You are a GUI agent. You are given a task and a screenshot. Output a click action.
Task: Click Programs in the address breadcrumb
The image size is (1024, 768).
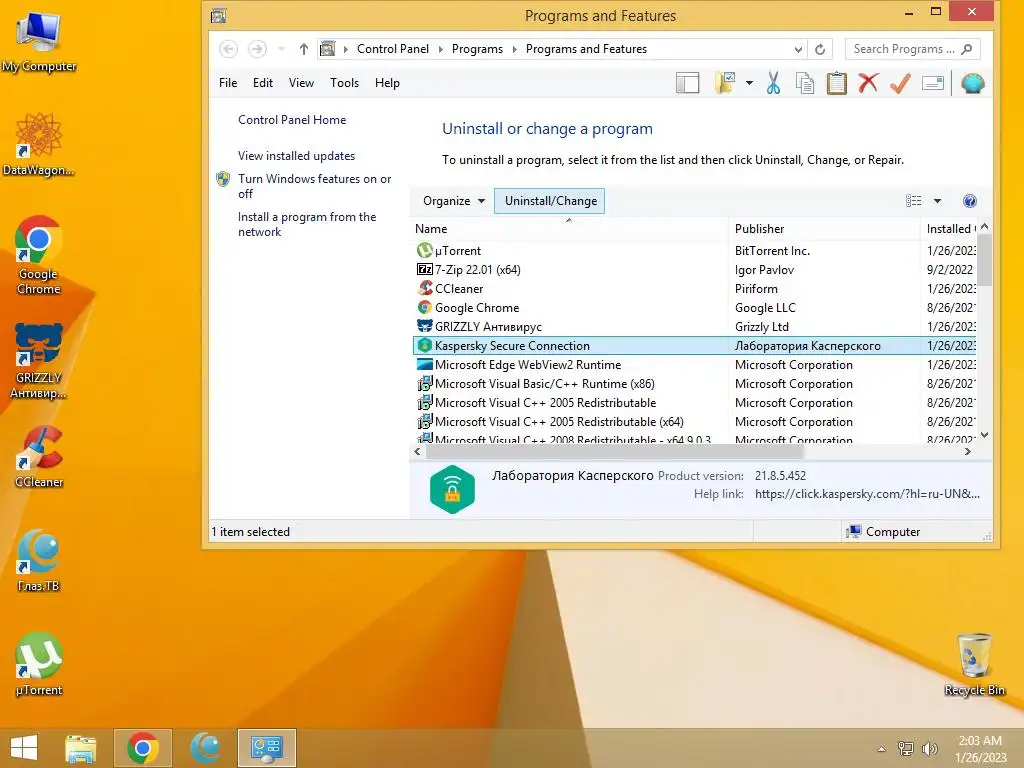tap(477, 49)
